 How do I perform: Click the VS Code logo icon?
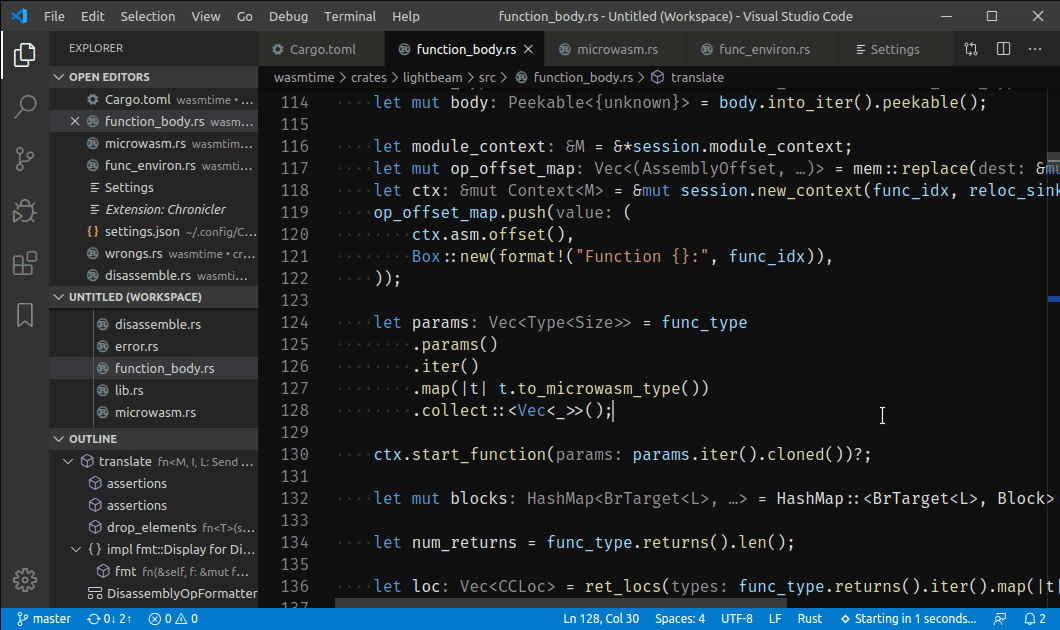click(19, 16)
